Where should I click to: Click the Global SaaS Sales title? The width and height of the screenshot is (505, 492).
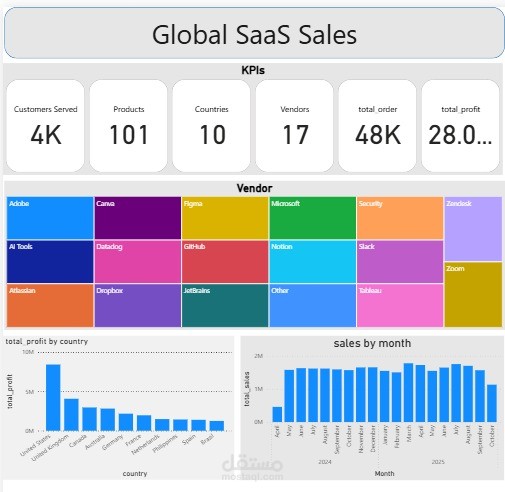[254, 35]
